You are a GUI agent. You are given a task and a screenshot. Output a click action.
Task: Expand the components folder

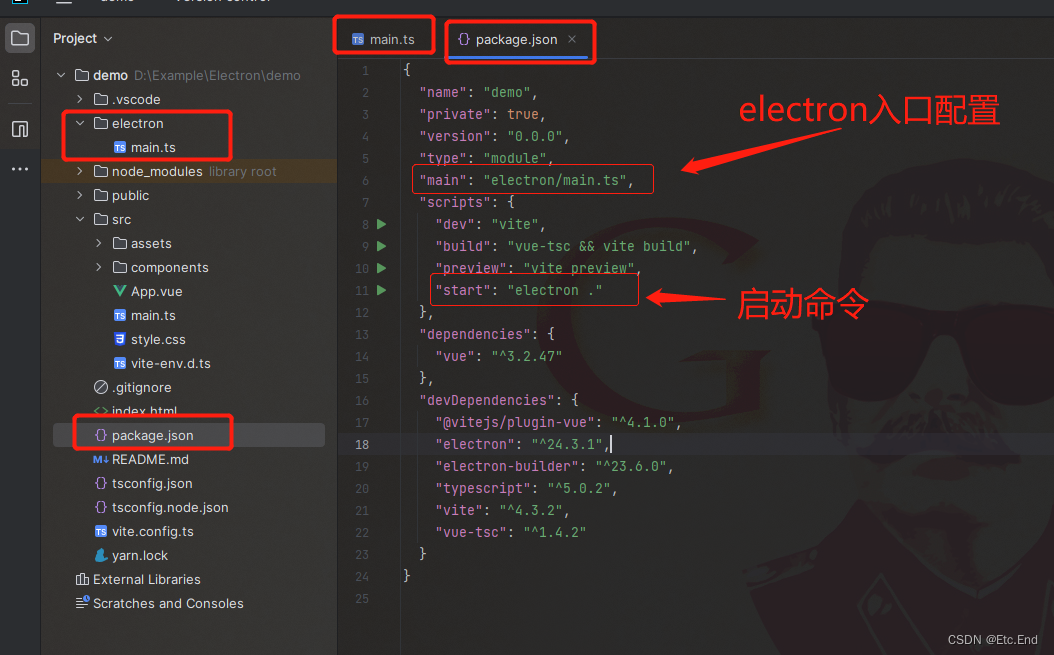click(x=99, y=267)
